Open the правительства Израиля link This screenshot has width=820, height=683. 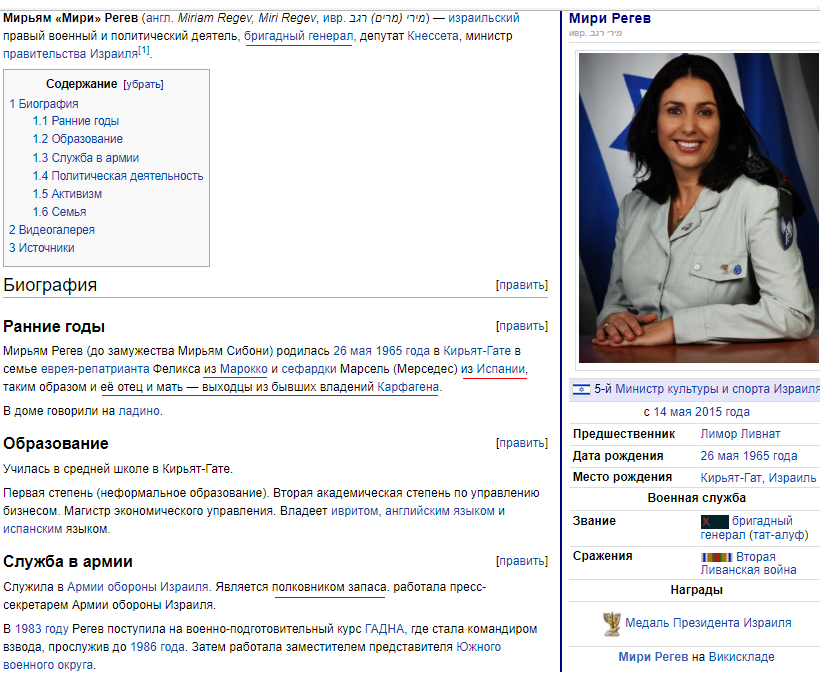[x=70, y=54]
